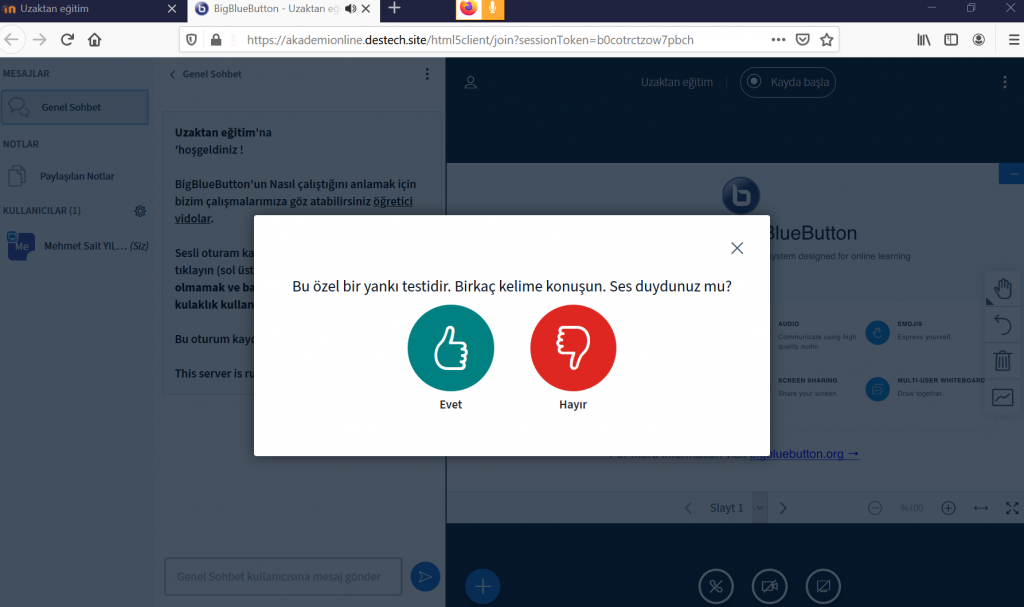Show tracking protection shield info

191,40
